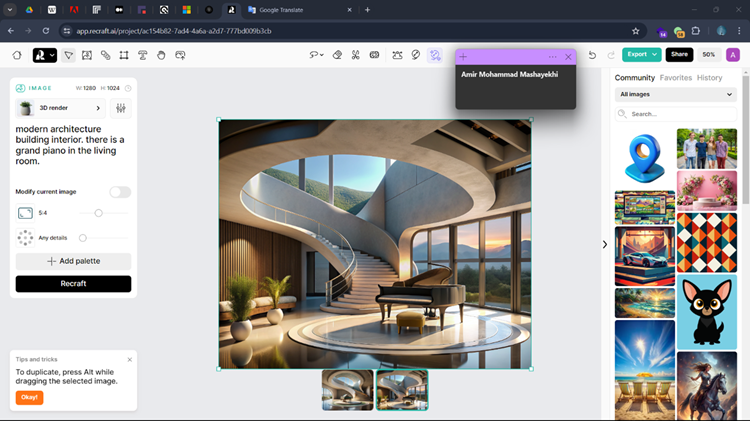Viewport: 750px width, 421px height.
Task: Undo the last action
Action: (592, 55)
